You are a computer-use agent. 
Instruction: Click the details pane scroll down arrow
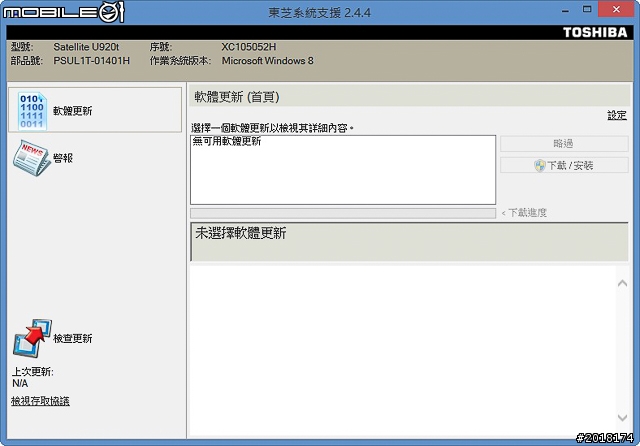[622, 417]
